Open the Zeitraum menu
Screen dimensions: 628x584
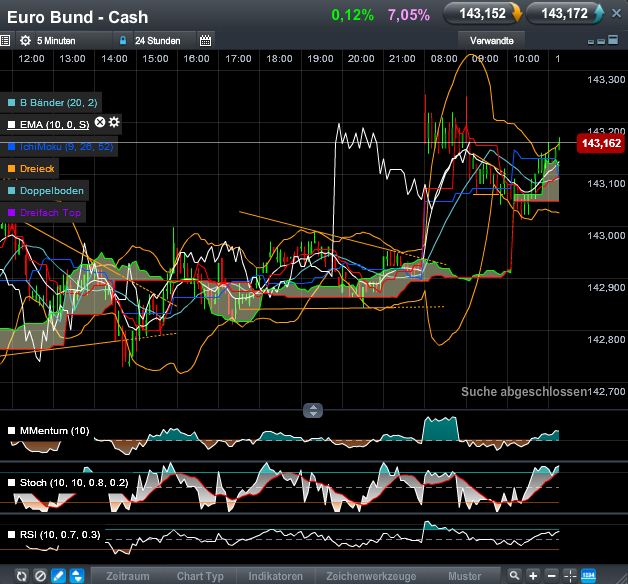pos(128,576)
